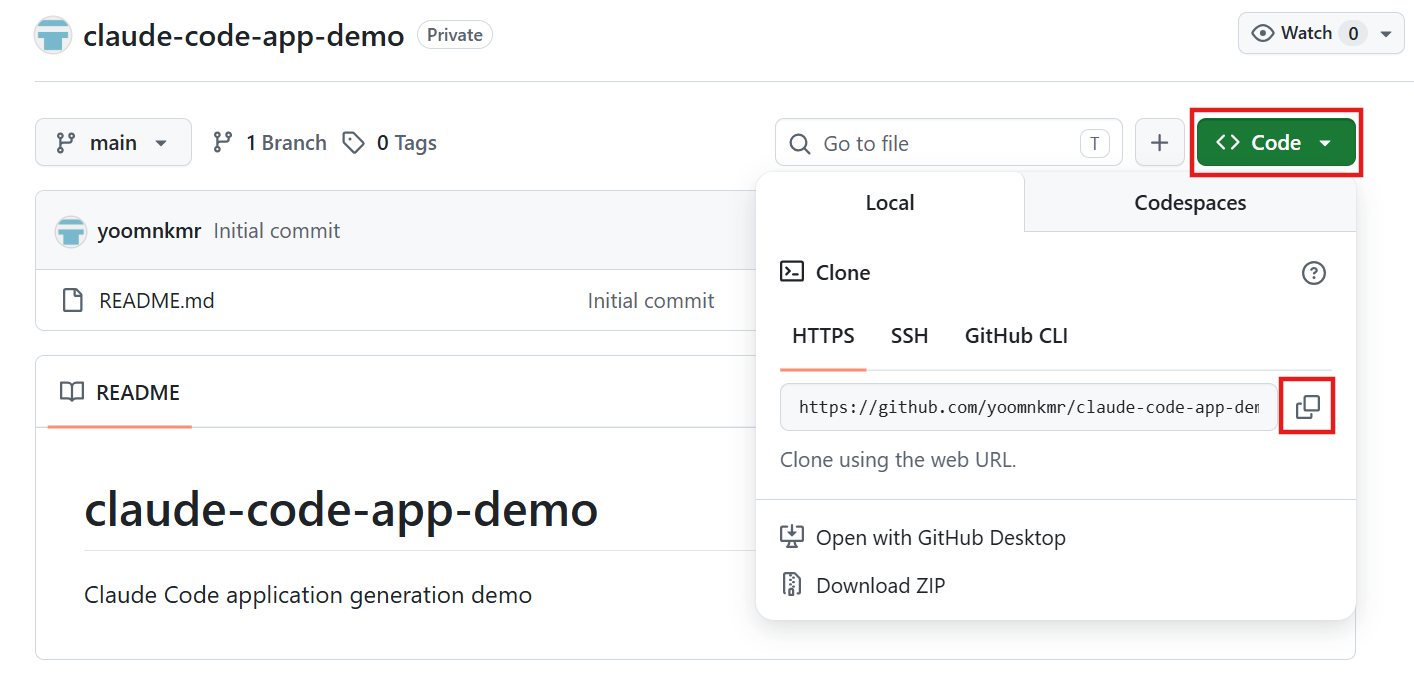The height and width of the screenshot is (681, 1414).
Task: Expand the Watch dropdown arrow
Action: pos(1386,34)
